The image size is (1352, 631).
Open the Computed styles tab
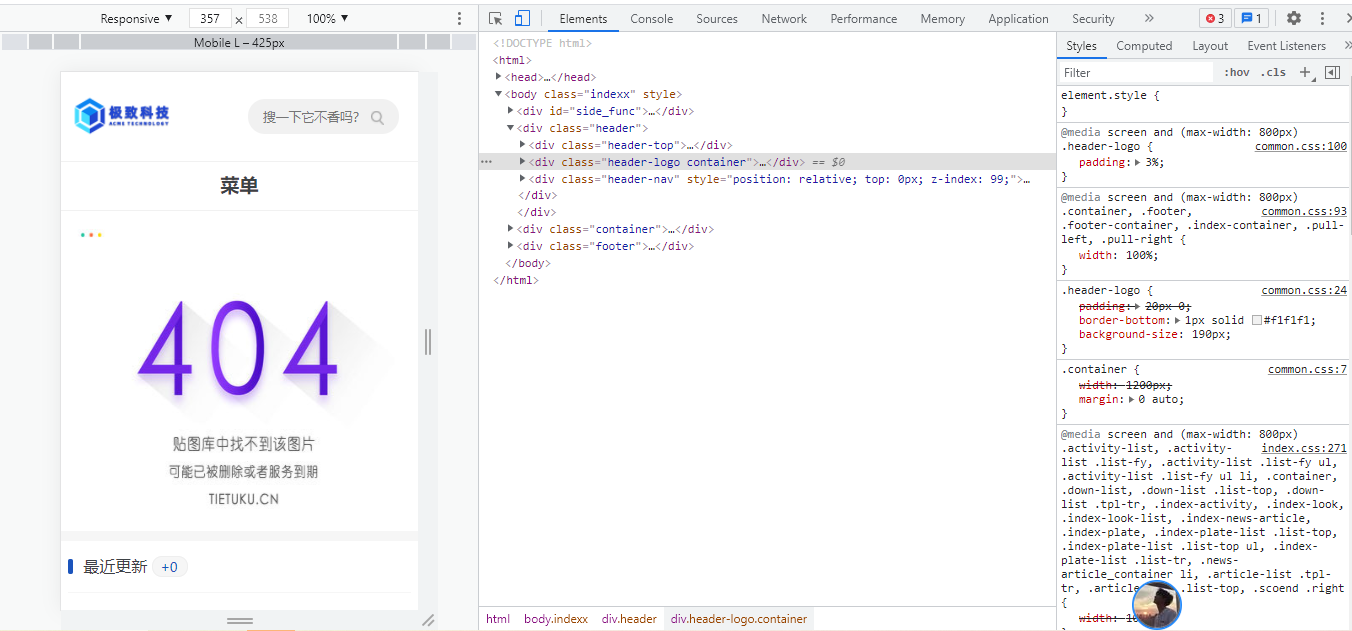click(x=1144, y=46)
